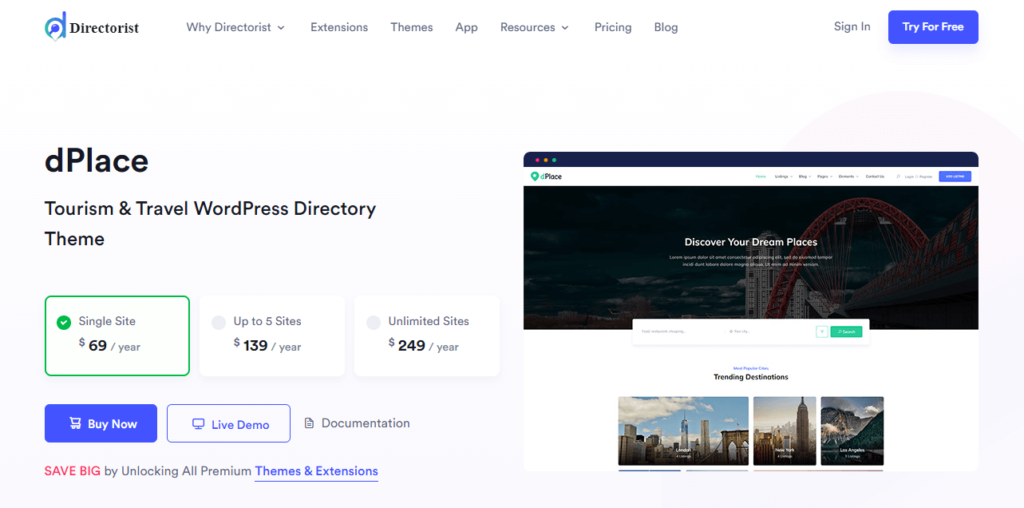Click the Sign In link
The image size is (1024, 508).
[x=852, y=27]
